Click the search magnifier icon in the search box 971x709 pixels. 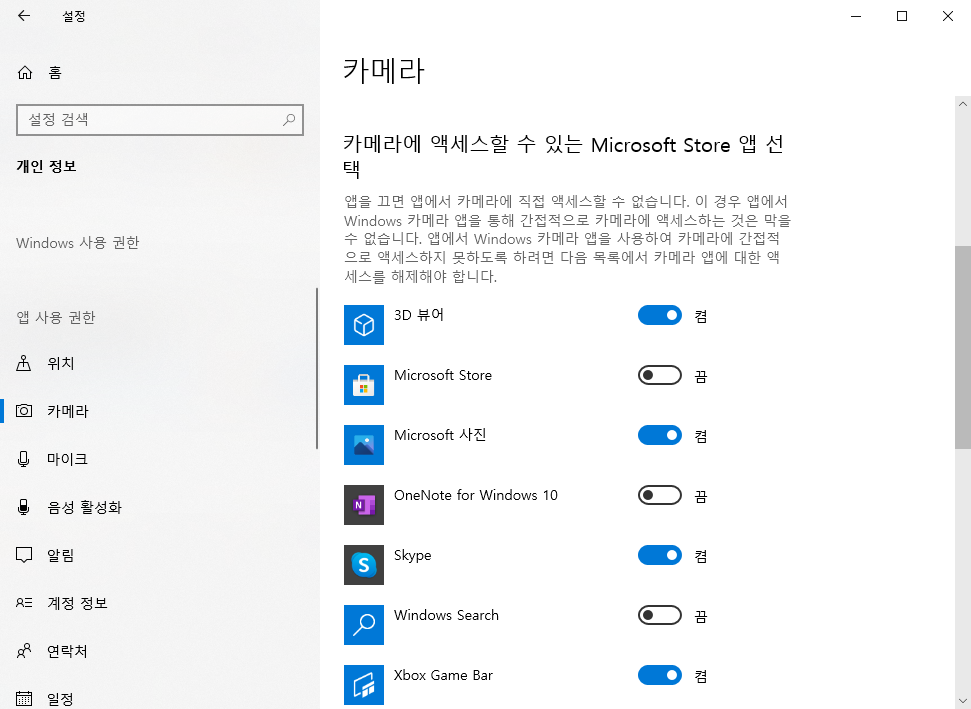click(289, 120)
